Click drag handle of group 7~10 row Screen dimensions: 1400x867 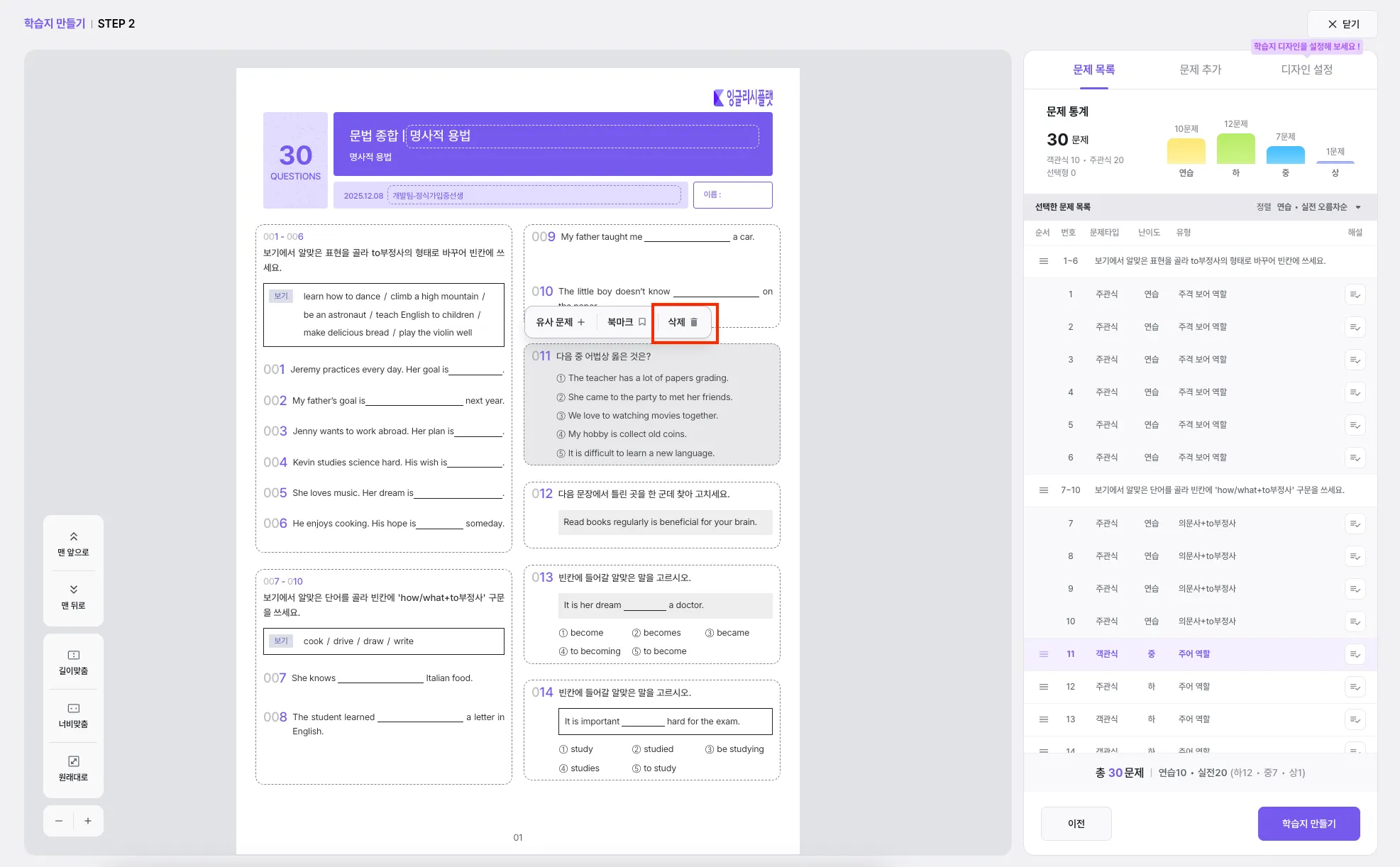pos(1043,490)
